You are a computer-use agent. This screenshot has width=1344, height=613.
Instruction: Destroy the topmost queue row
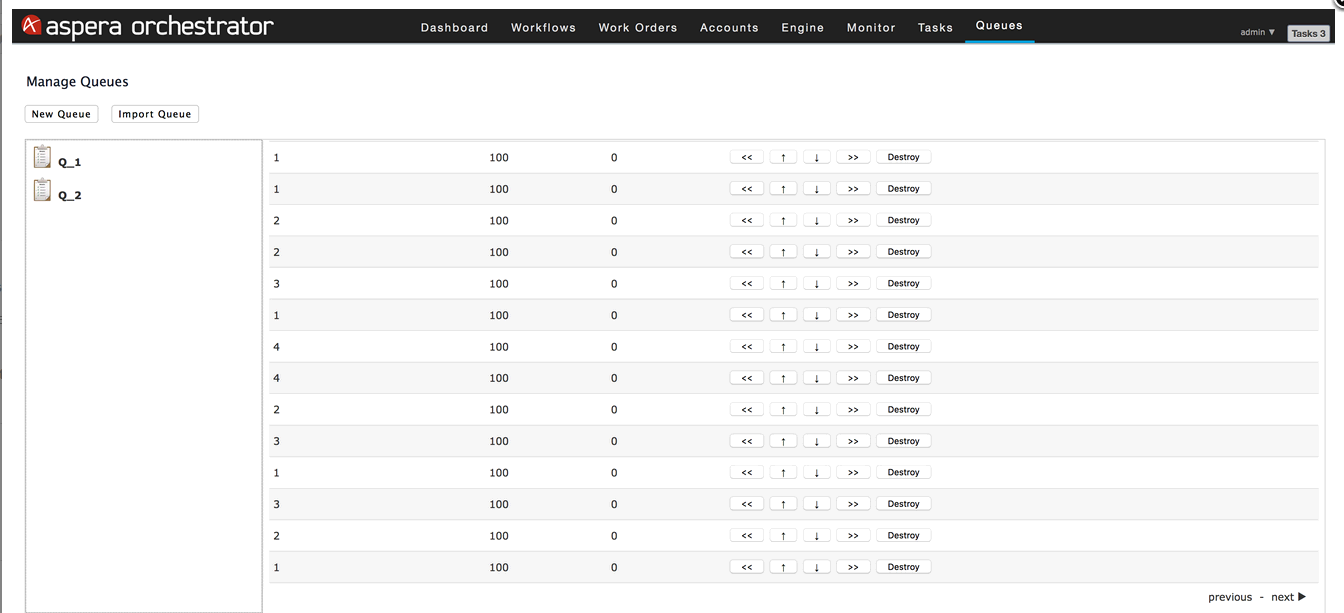pos(903,157)
